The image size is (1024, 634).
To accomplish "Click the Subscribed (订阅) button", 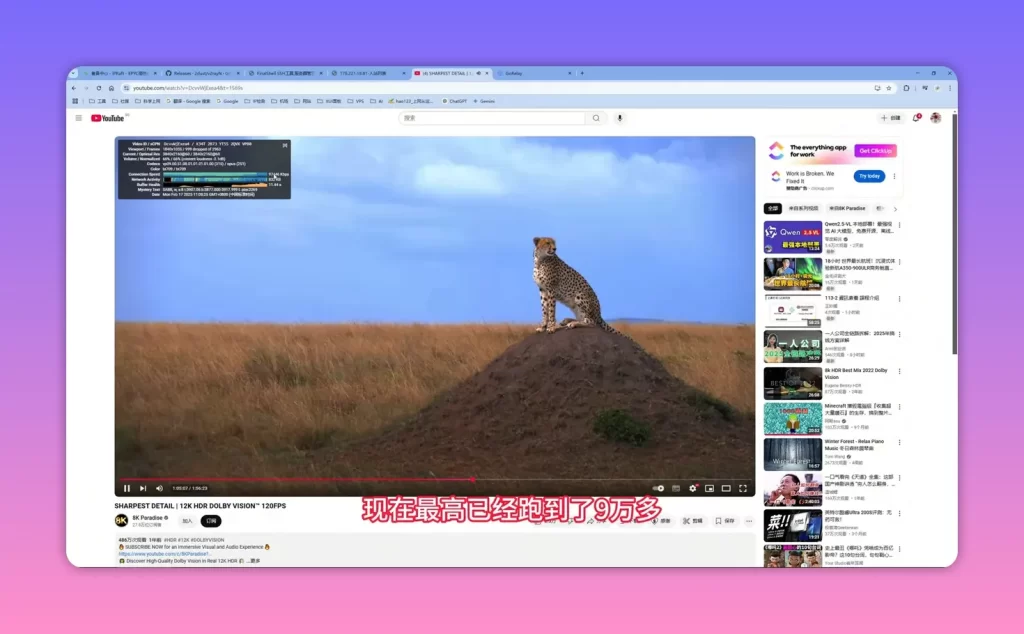I will point(211,521).
